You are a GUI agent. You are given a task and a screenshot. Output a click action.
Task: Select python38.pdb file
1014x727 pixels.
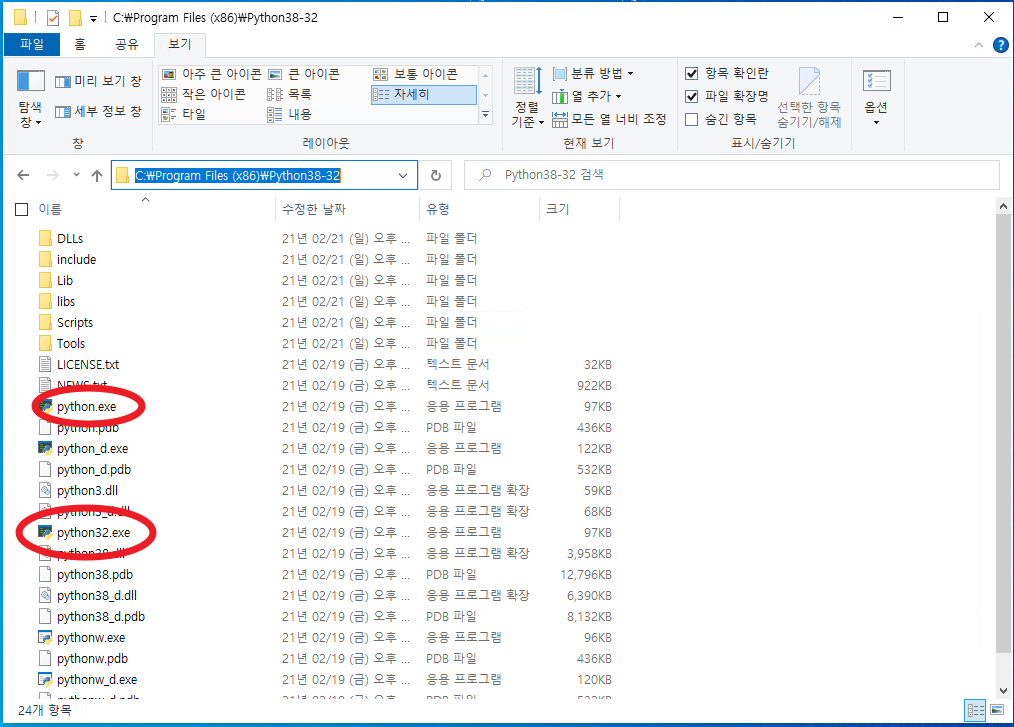tap(94, 575)
